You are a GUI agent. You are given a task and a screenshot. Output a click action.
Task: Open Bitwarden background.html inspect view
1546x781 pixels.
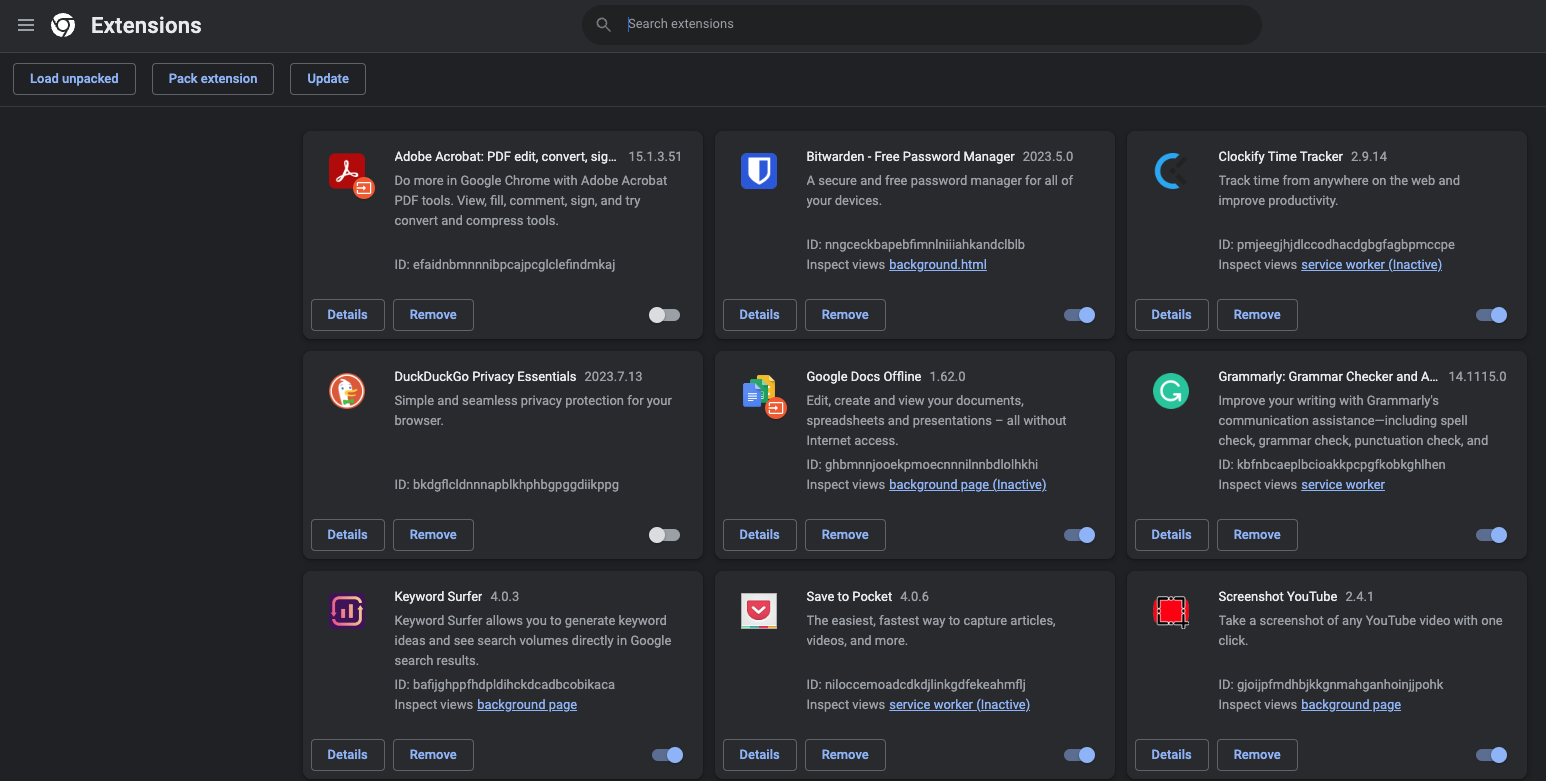938,265
